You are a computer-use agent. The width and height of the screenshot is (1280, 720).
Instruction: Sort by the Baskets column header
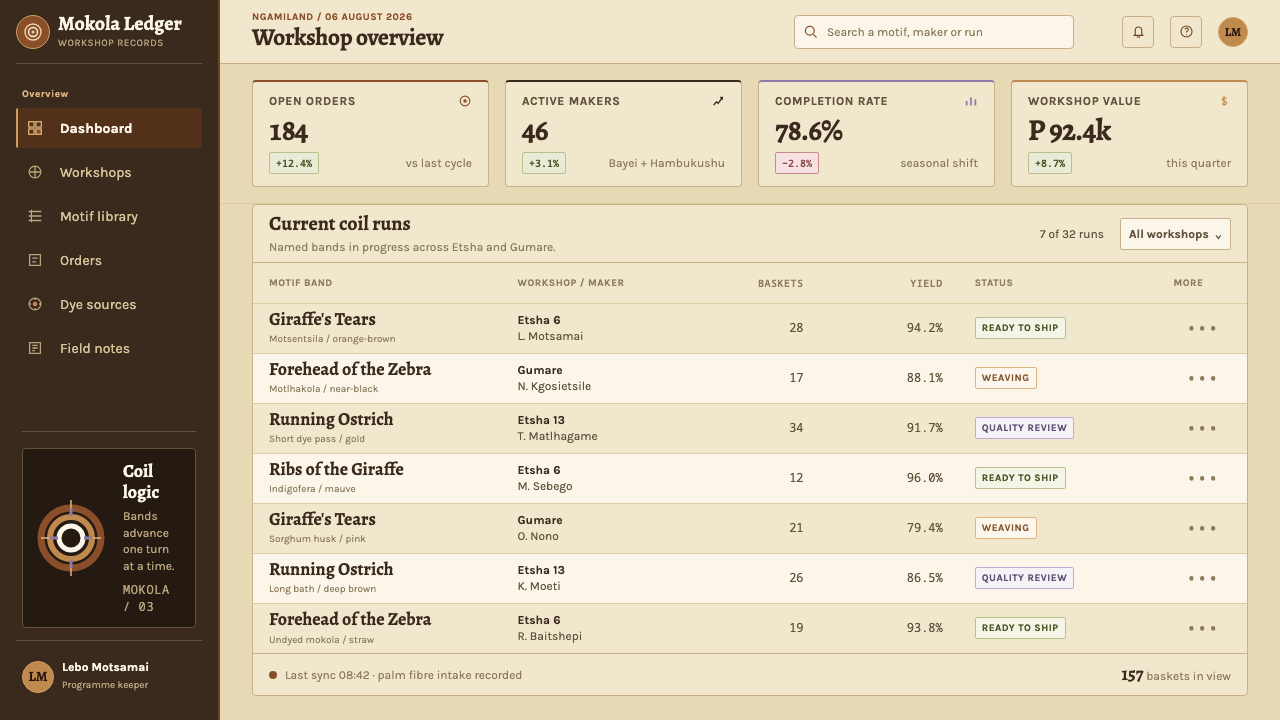(780, 283)
